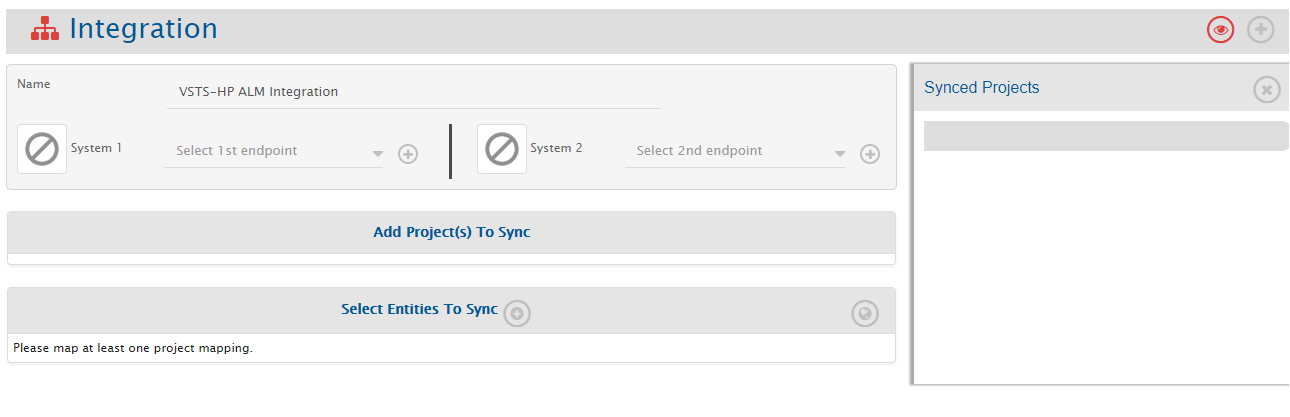The height and width of the screenshot is (417, 1290).
Task: Add new endpoint for System 2
Action: tap(870, 154)
